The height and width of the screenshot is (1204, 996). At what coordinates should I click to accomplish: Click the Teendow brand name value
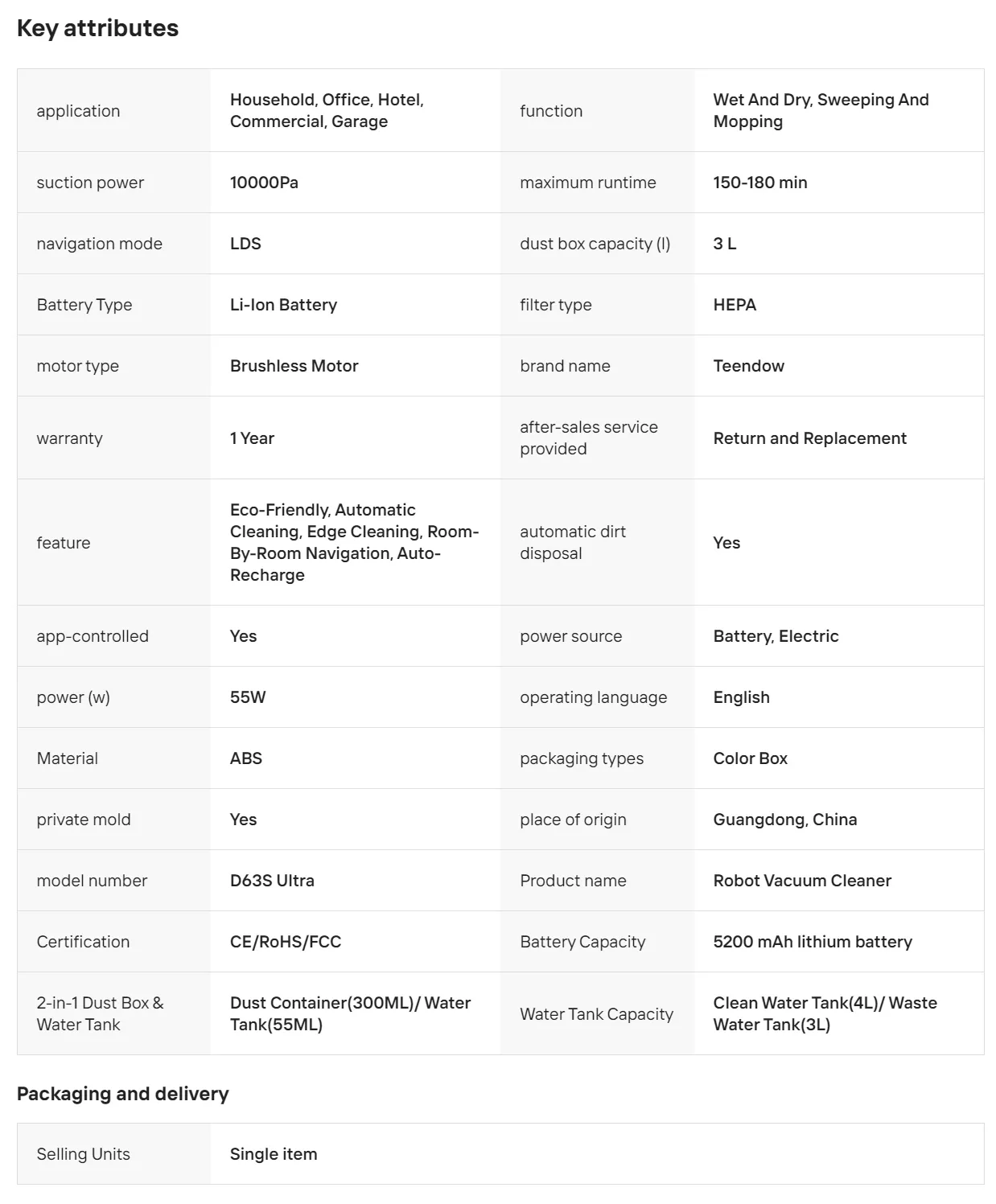point(748,366)
